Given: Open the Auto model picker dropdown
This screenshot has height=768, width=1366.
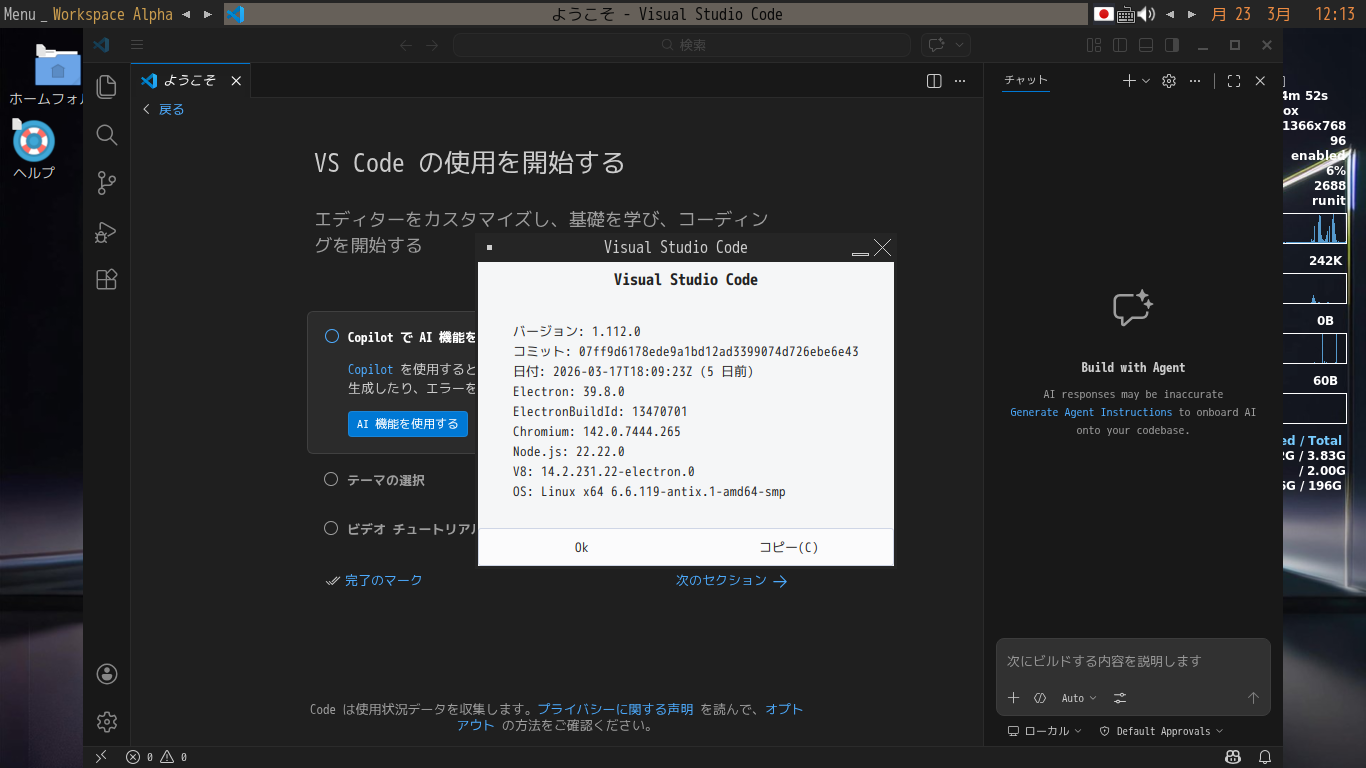Looking at the screenshot, I should [1079, 698].
